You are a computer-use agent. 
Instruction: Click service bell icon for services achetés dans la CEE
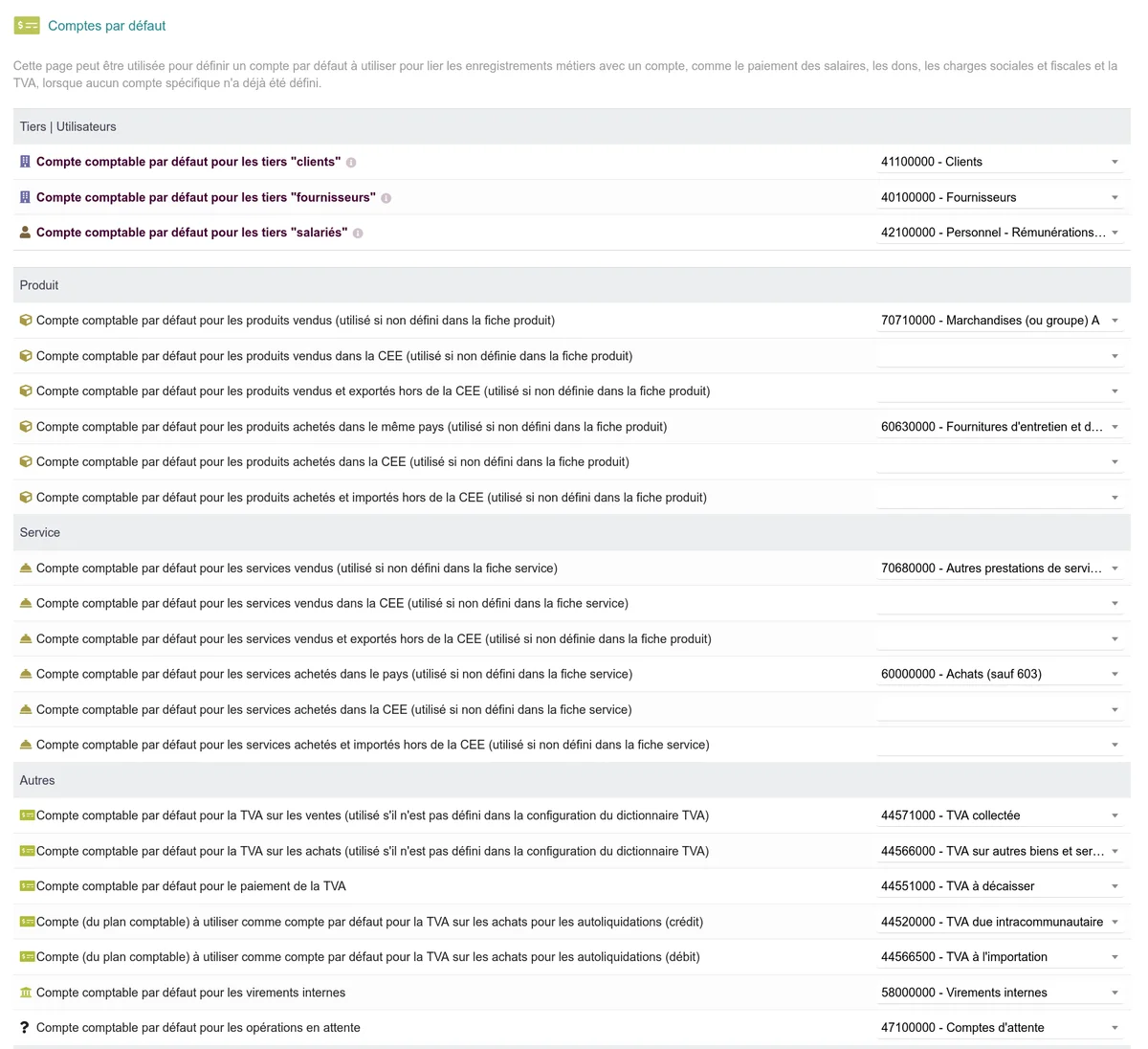tap(26, 710)
